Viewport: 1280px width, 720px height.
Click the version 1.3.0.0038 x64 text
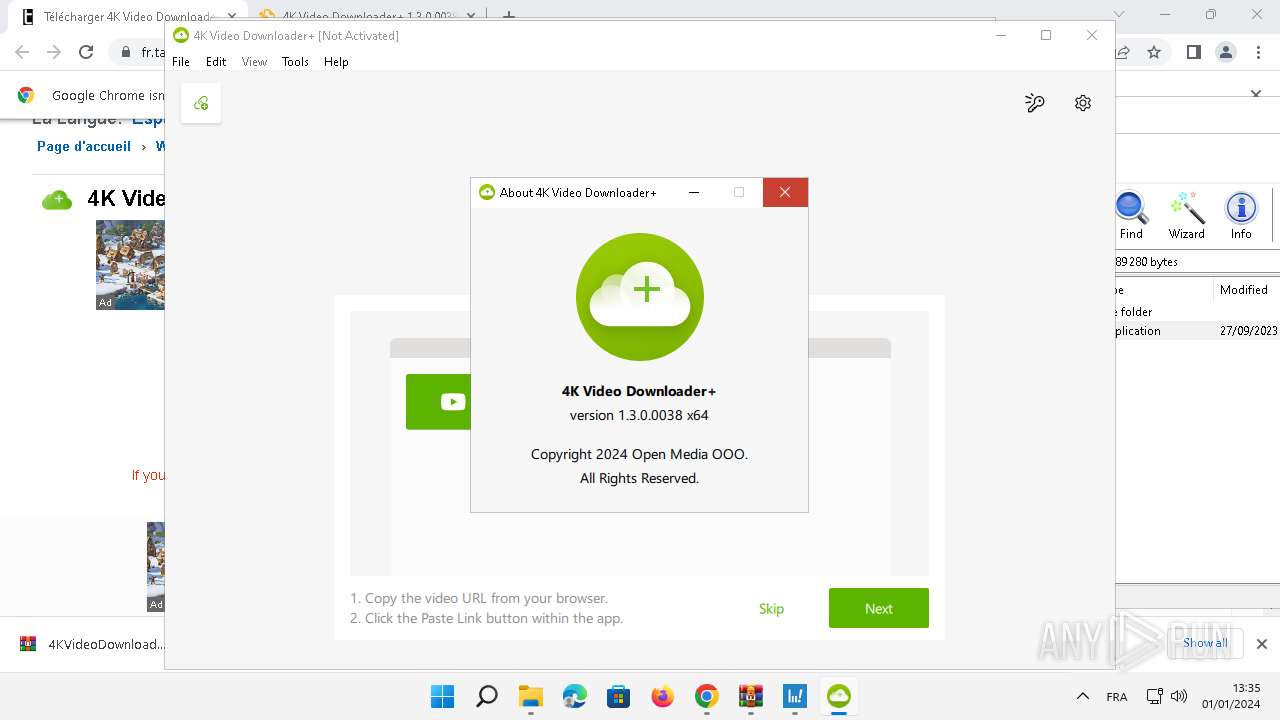(x=639, y=415)
